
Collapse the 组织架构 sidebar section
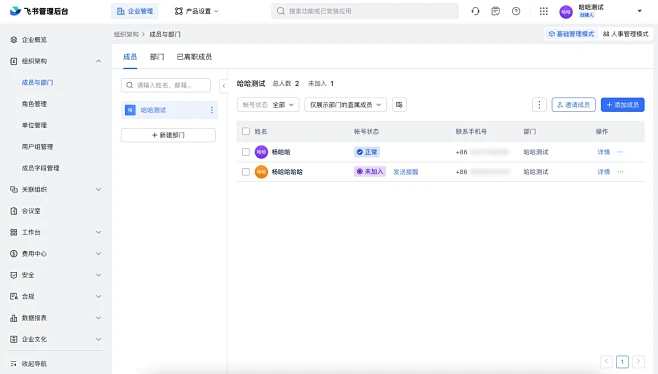[x=98, y=61]
